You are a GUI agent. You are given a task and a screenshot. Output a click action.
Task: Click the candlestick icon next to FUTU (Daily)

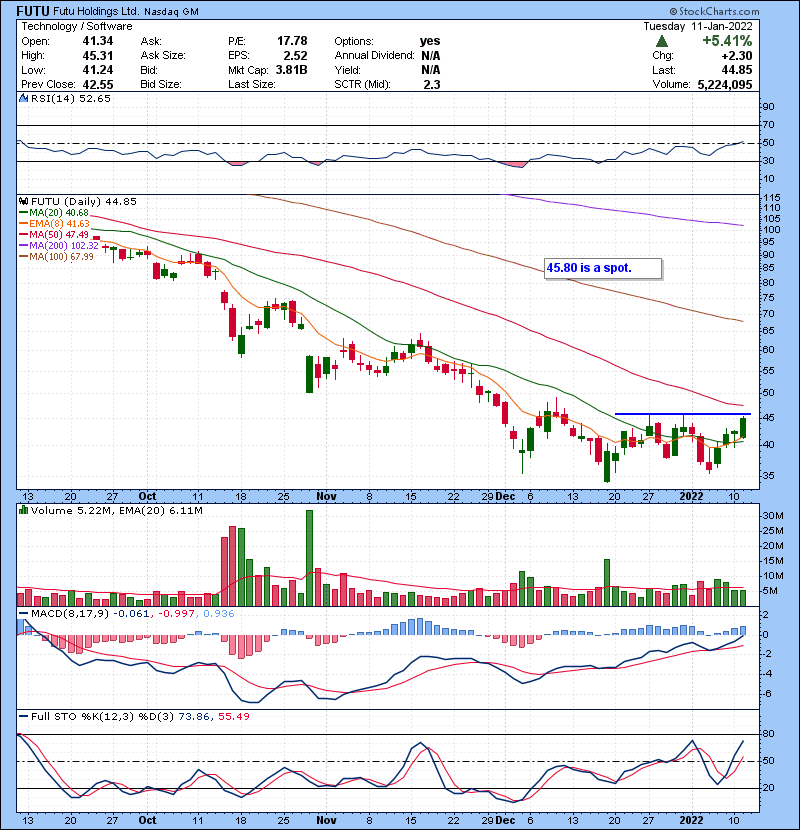pyautogui.click(x=23, y=201)
